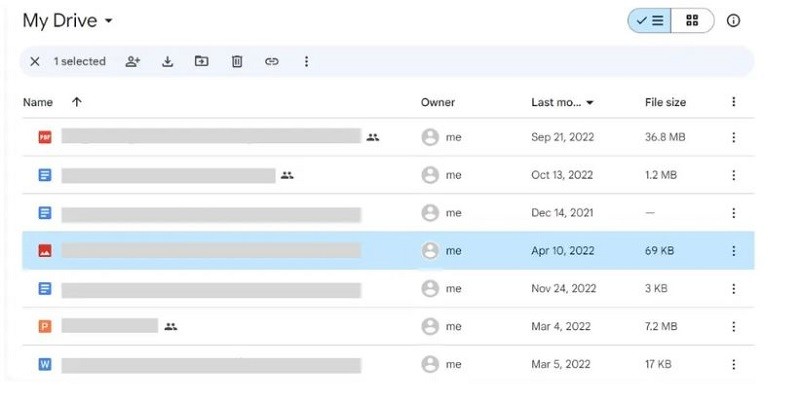
Task: Click the share (add person) icon
Action: point(133,62)
